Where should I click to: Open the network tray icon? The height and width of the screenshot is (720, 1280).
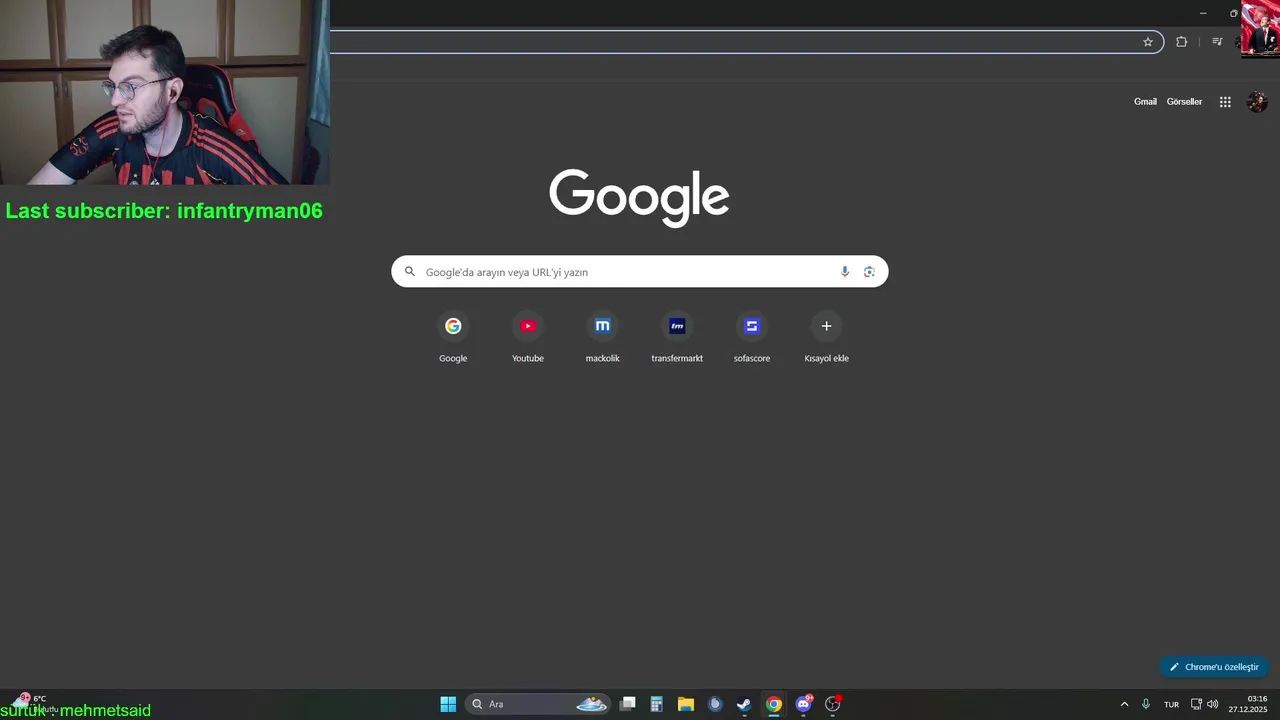1196,704
